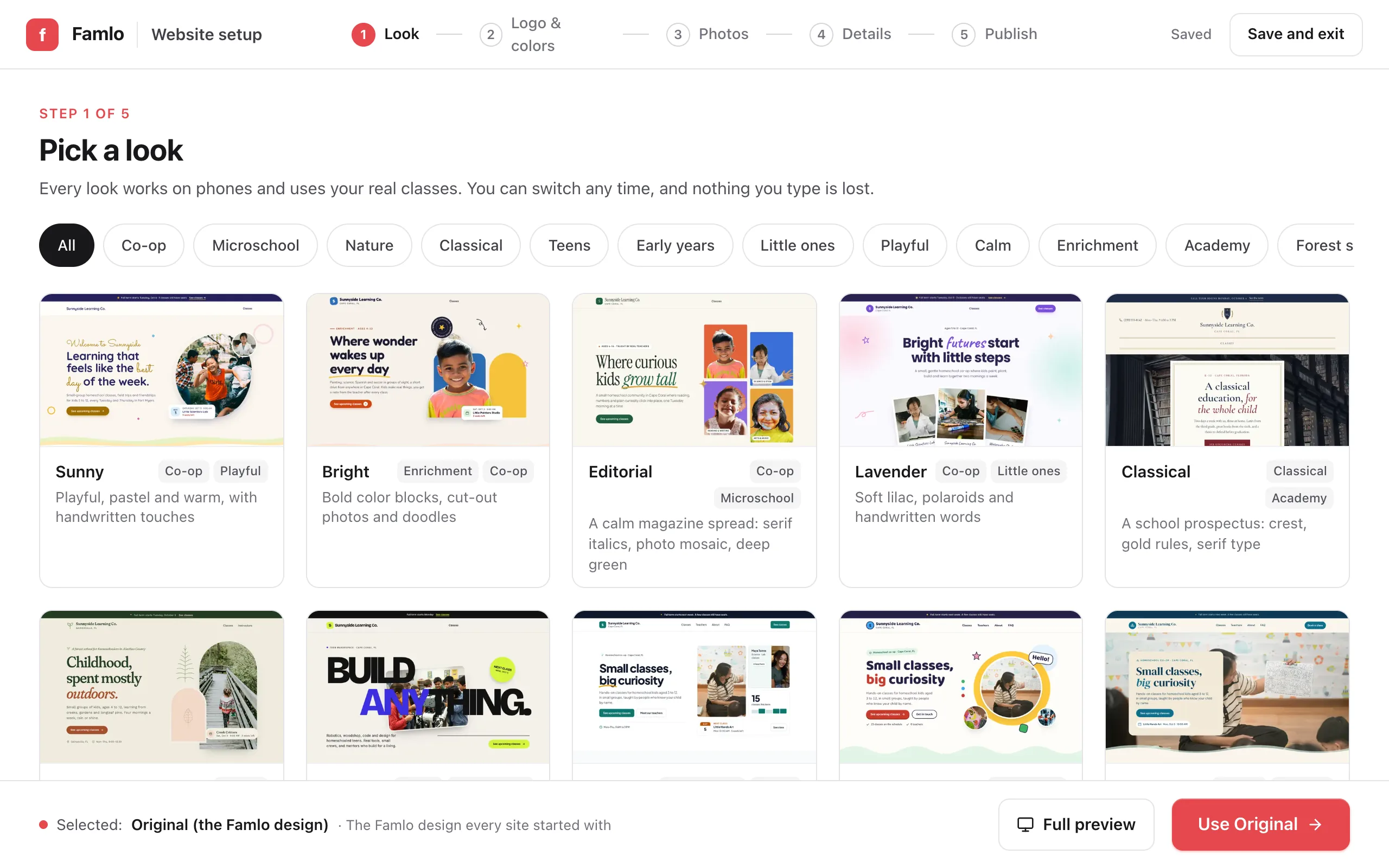The image size is (1389, 868).
Task: Filter looks by Early years
Action: pyautogui.click(x=675, y=245)
